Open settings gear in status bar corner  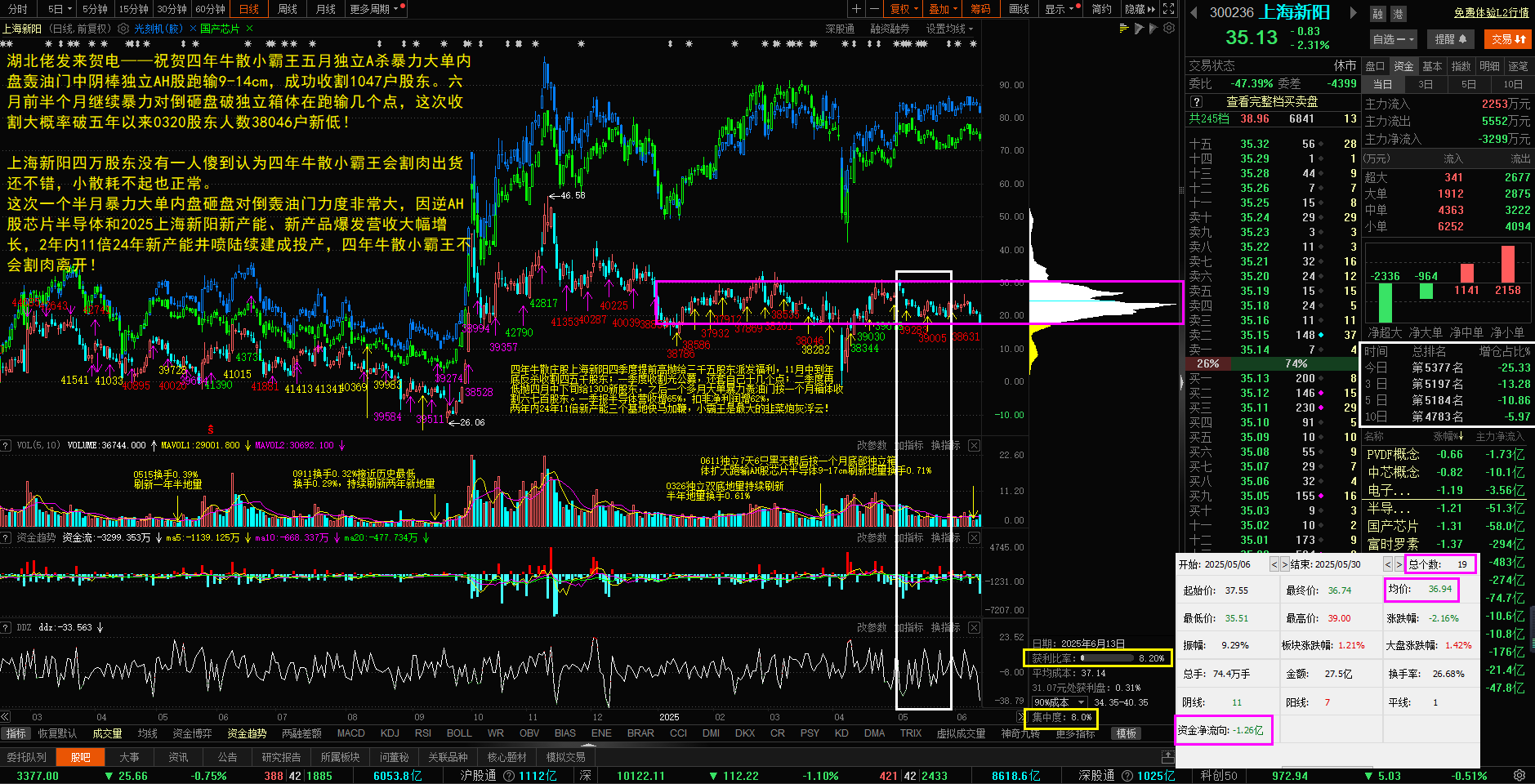pyautogui.click(x=1519, y=775)
